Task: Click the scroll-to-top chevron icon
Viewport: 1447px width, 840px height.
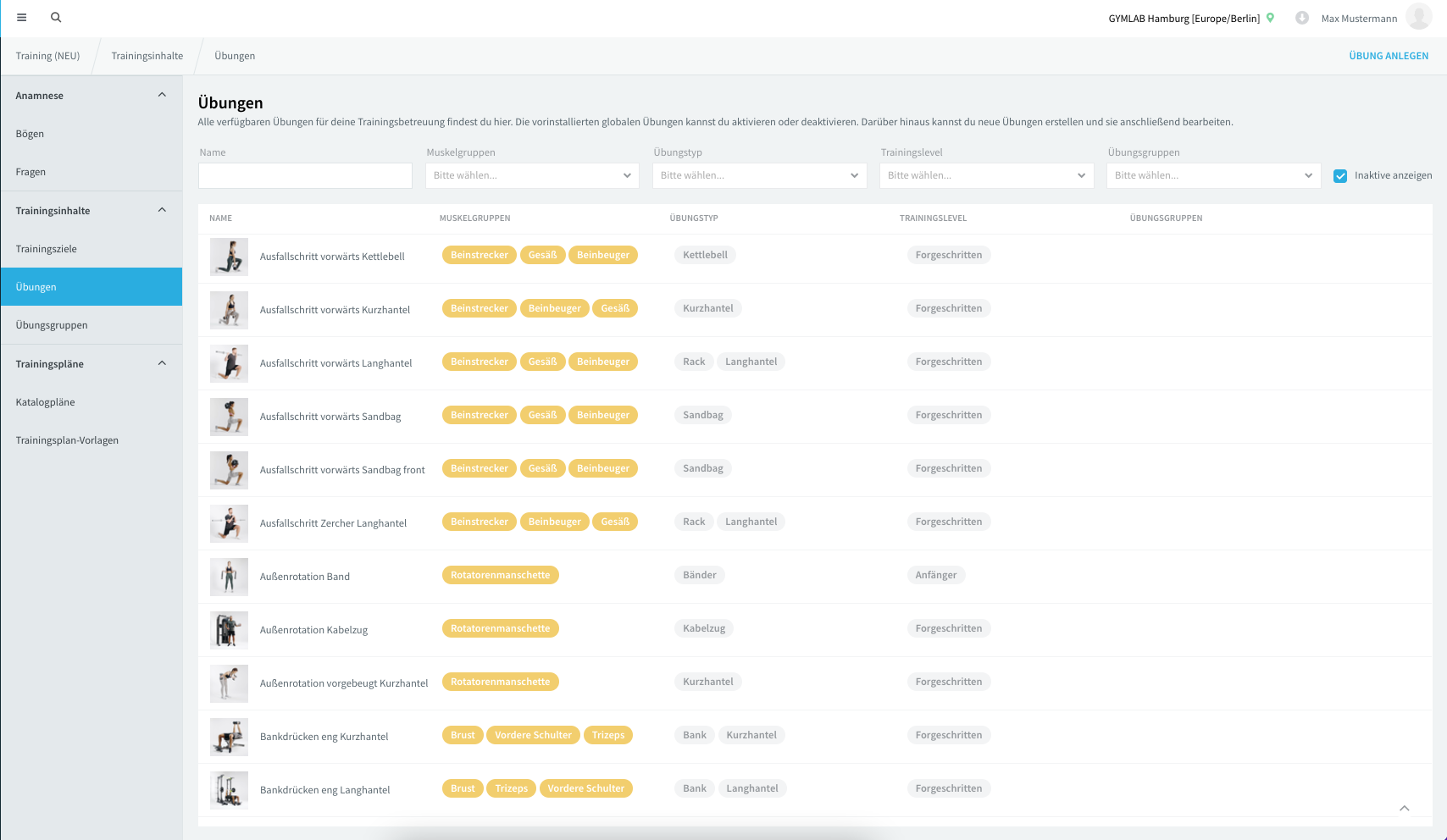Action: [x=1405, y=808]
